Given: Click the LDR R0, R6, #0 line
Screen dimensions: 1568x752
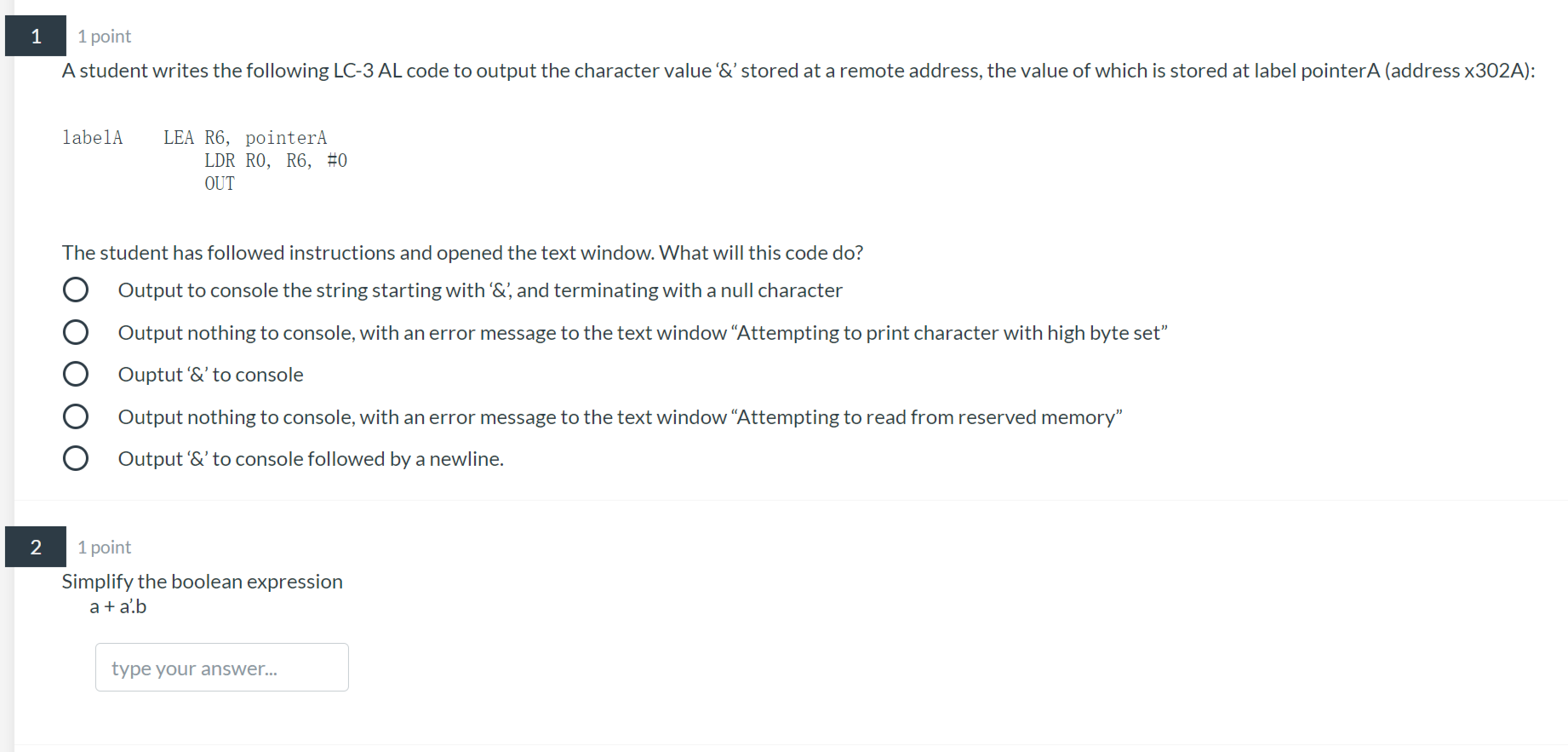Looking at the screenshot, I should point(276,160).
